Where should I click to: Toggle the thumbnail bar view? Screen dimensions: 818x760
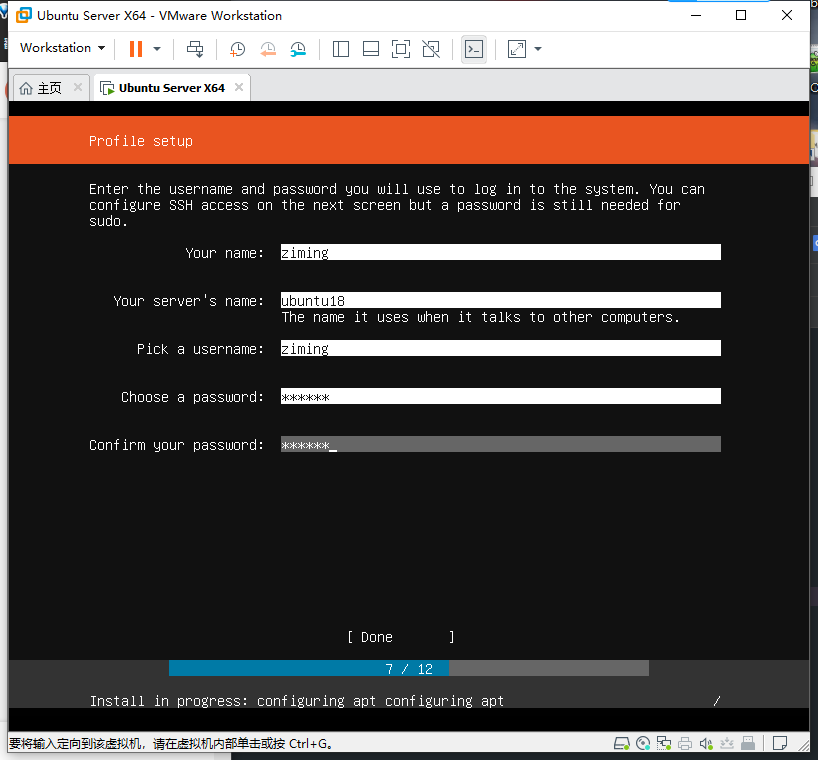371,49
